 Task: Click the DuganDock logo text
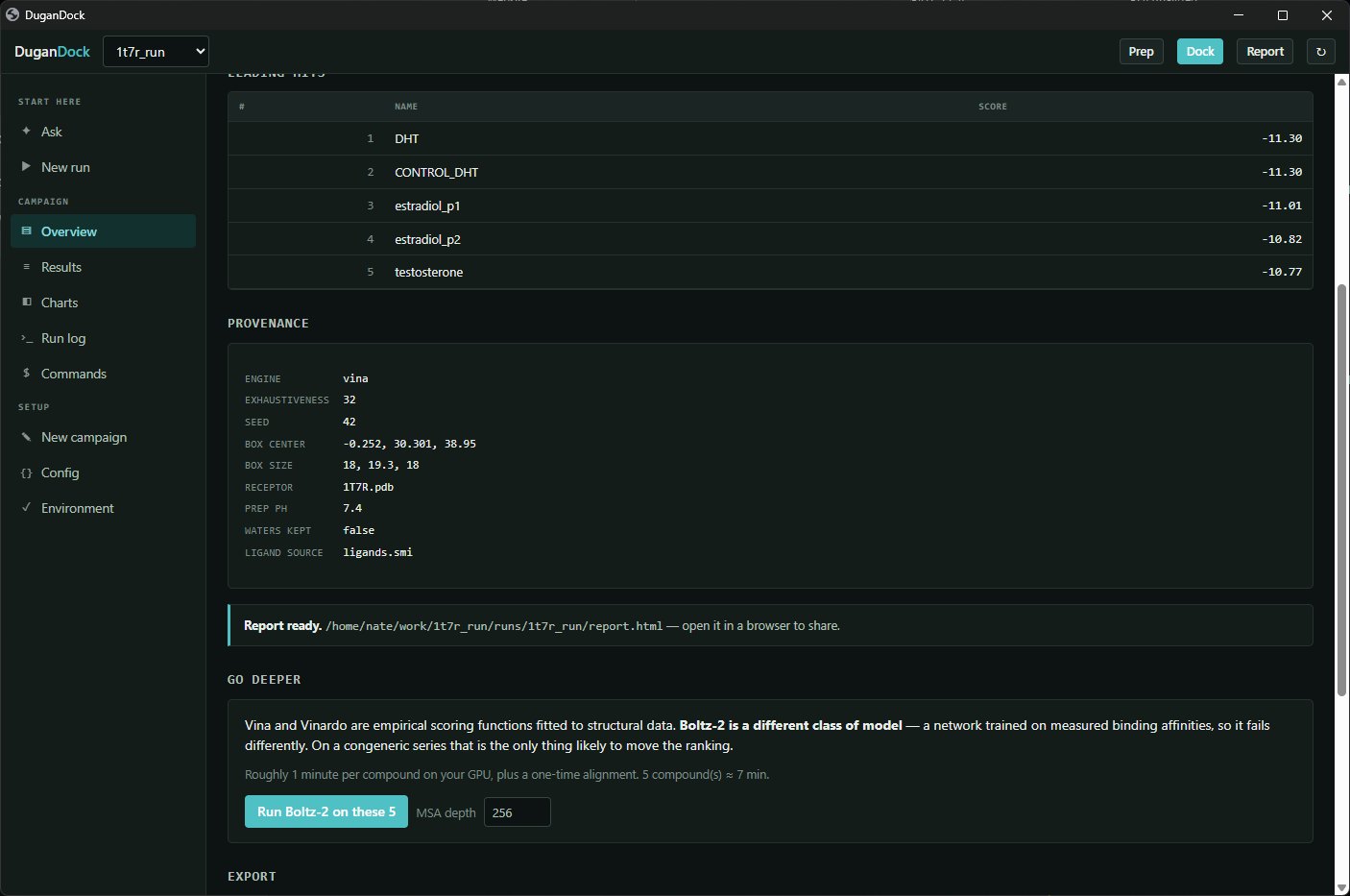click(x=53, y=52)
